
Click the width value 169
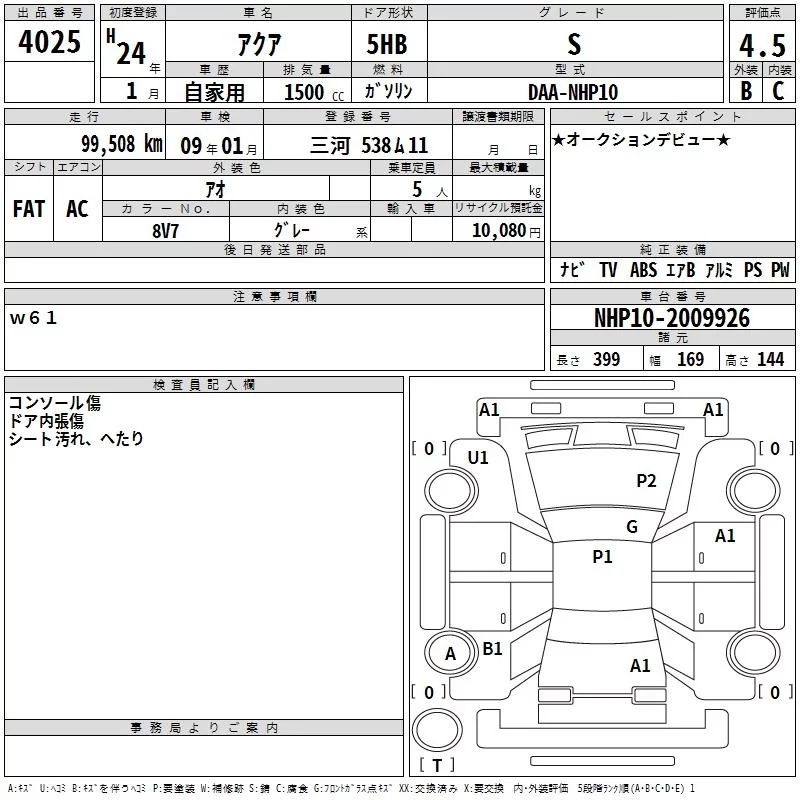click(x=690, y=359)
